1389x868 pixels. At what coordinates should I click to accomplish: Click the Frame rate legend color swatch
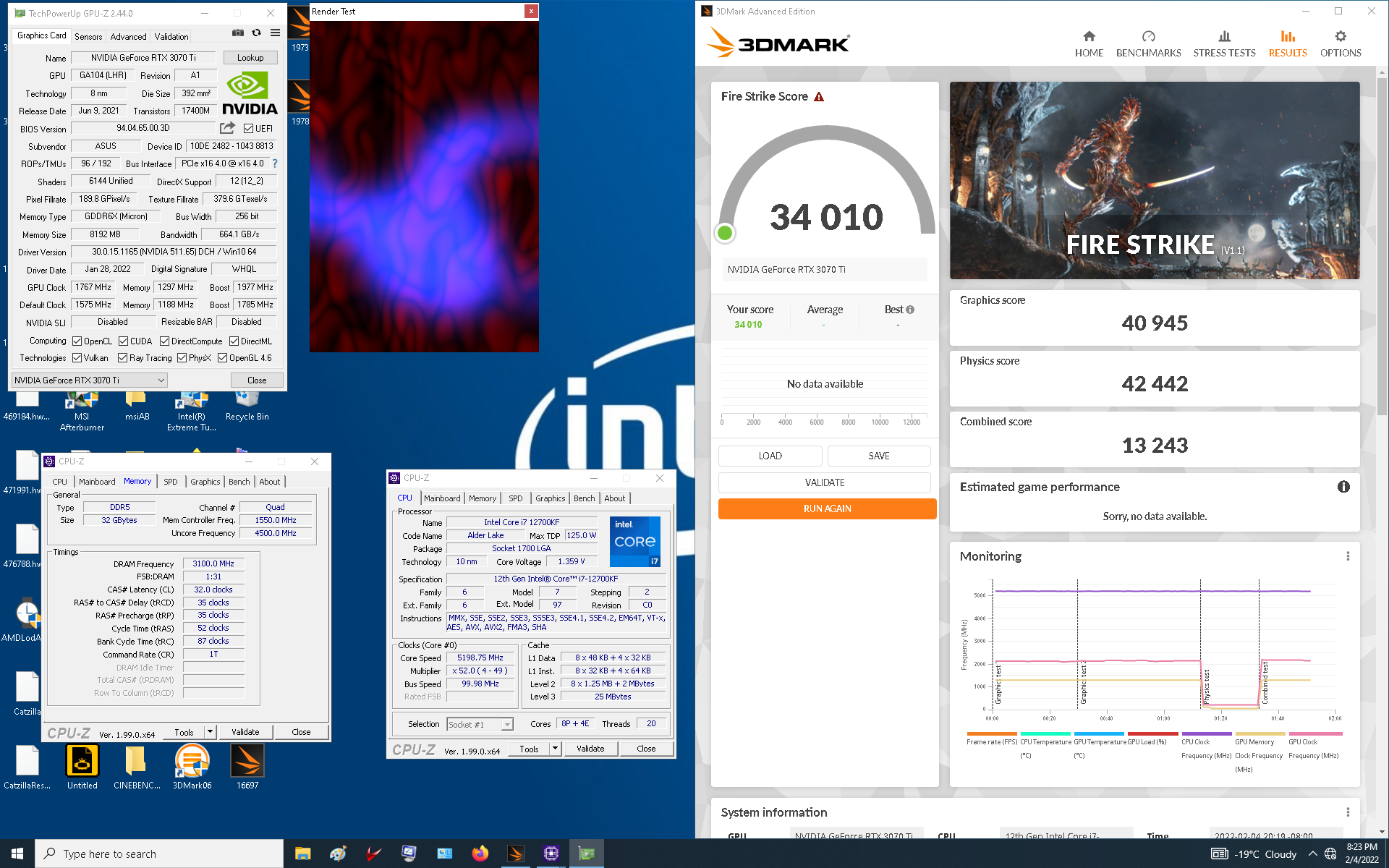point(992,733)
